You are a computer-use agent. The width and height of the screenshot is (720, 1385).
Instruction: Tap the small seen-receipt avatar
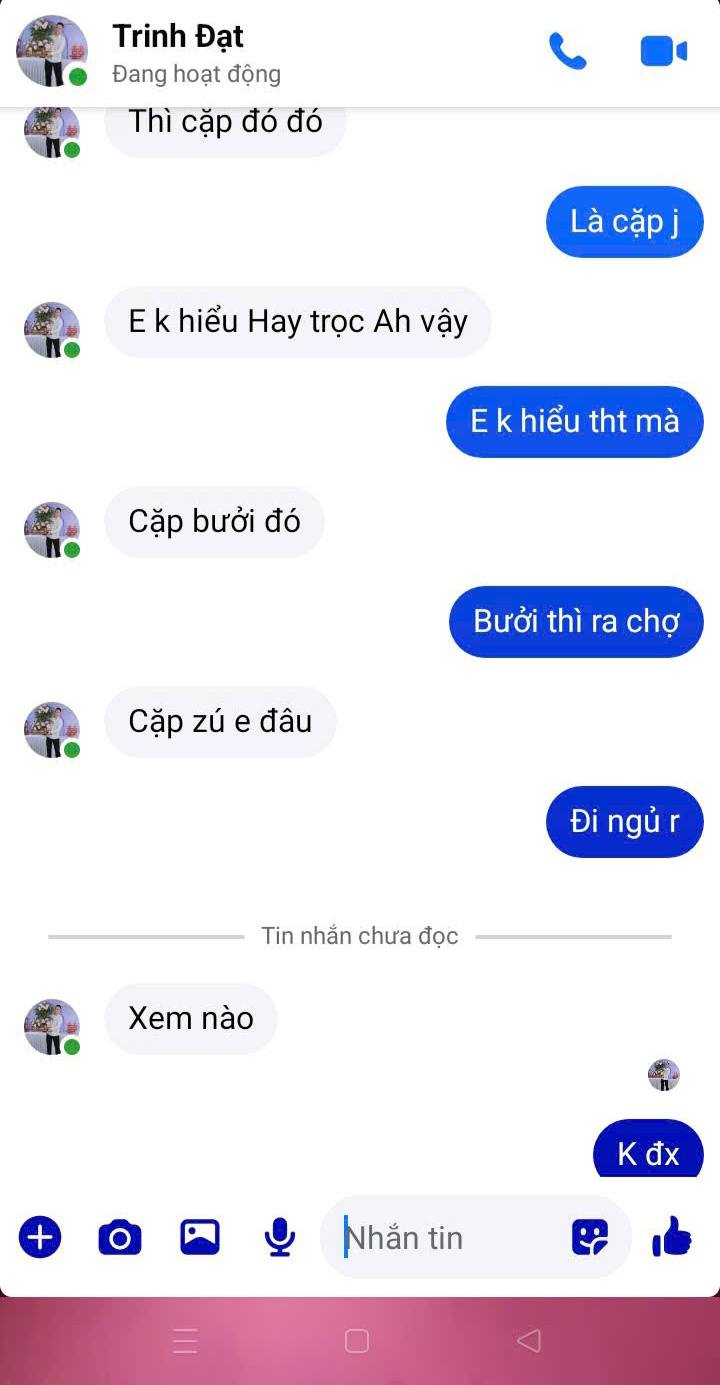pyautogui.click(x=664, y=1075)
